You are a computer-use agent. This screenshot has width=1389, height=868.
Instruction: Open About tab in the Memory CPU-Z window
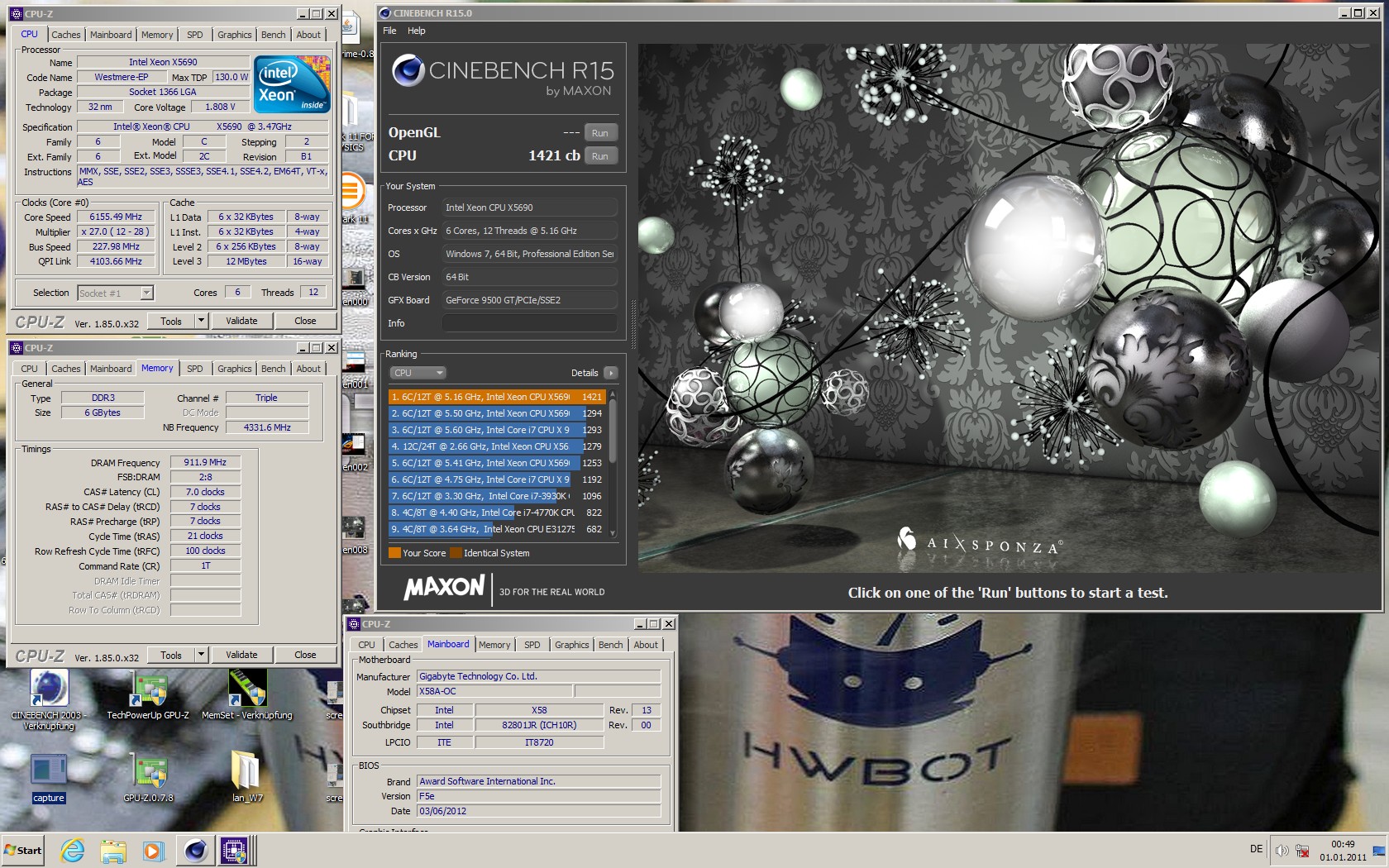tap(308, 369)
